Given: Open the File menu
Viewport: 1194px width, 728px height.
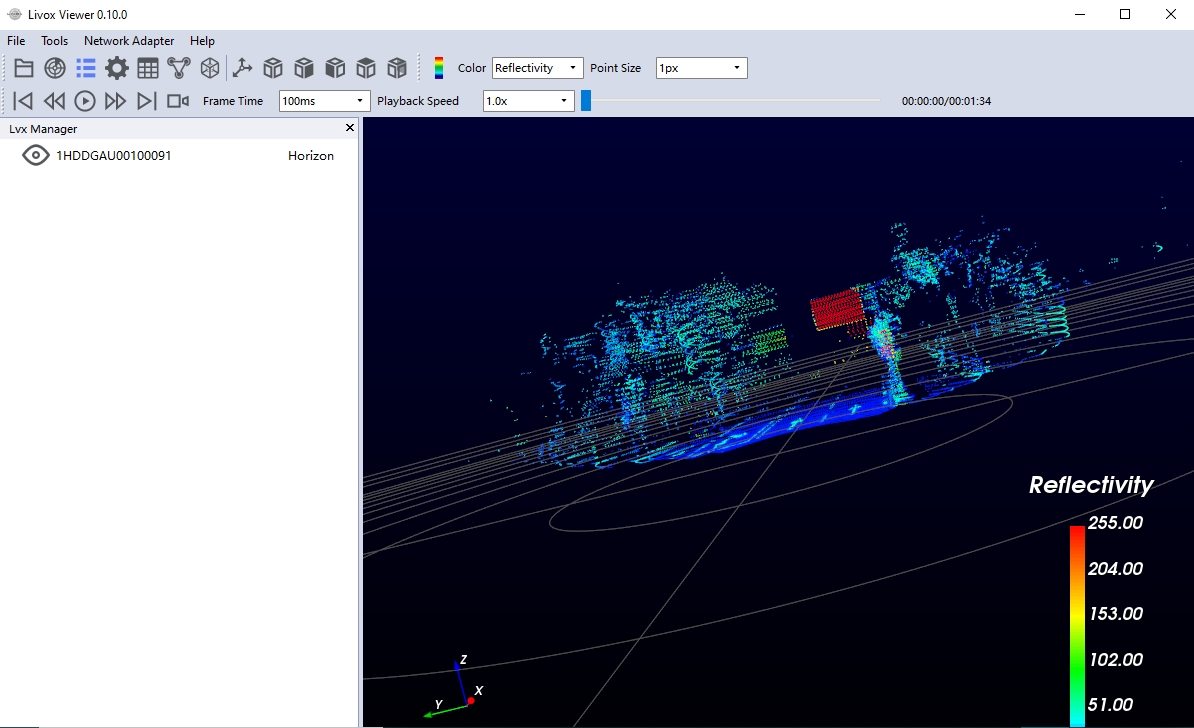Looking at the screenshot, I should tap(16, 41).
